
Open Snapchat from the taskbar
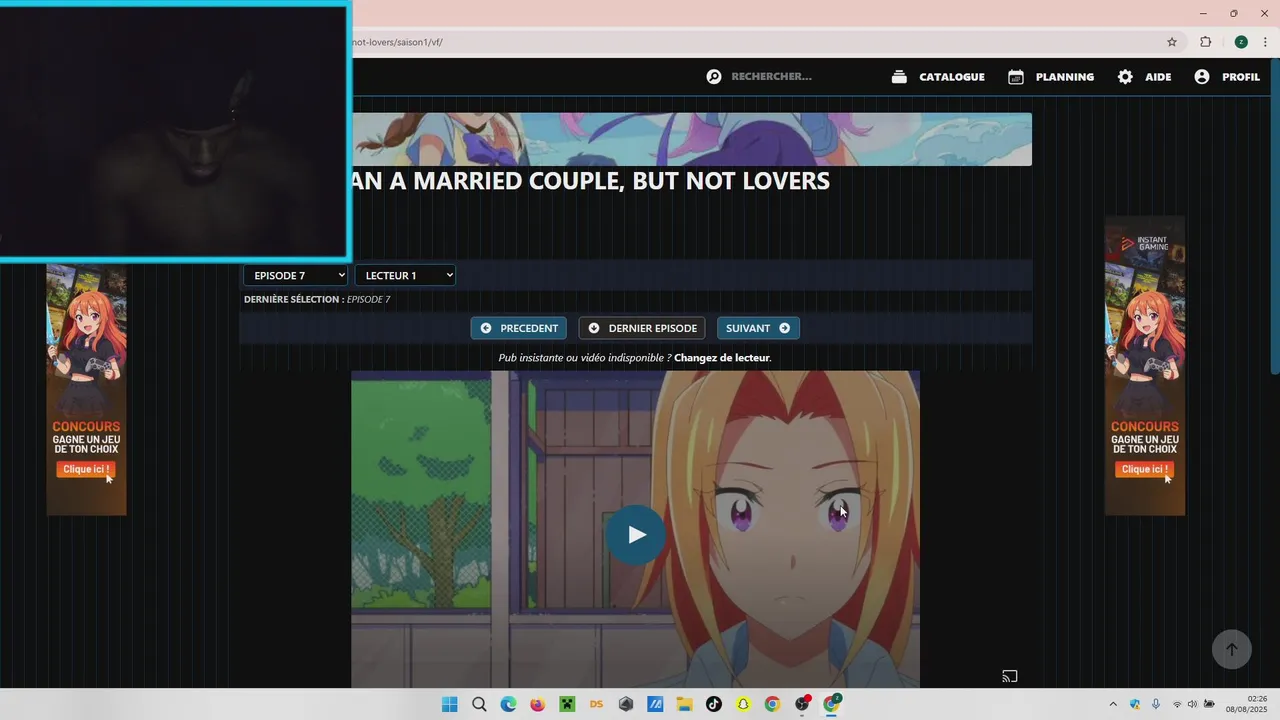(x=743, y=704)
